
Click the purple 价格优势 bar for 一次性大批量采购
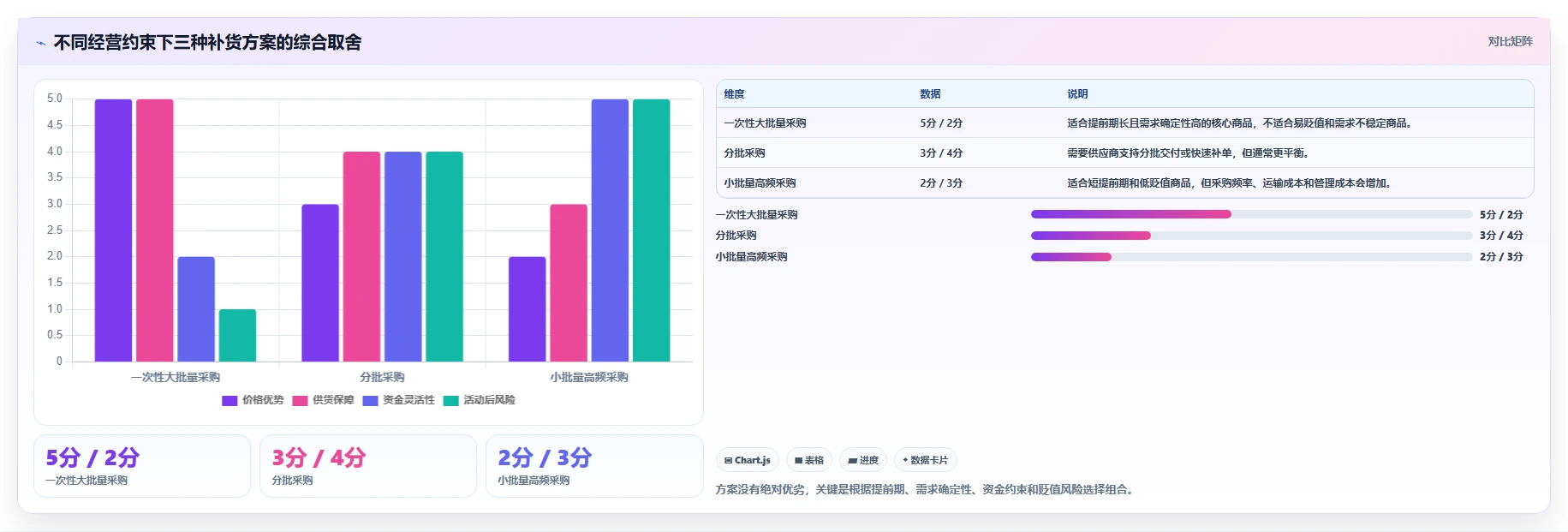click(113, 230)
